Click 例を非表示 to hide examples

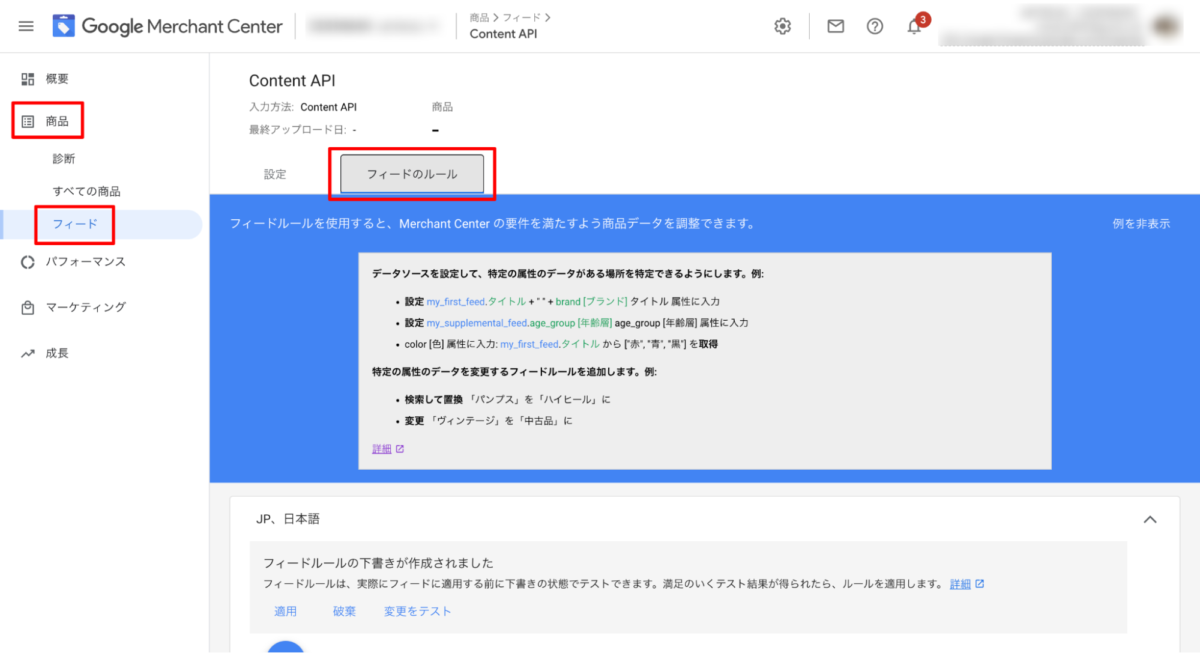pyautogui.click(x=1141, y=224)
